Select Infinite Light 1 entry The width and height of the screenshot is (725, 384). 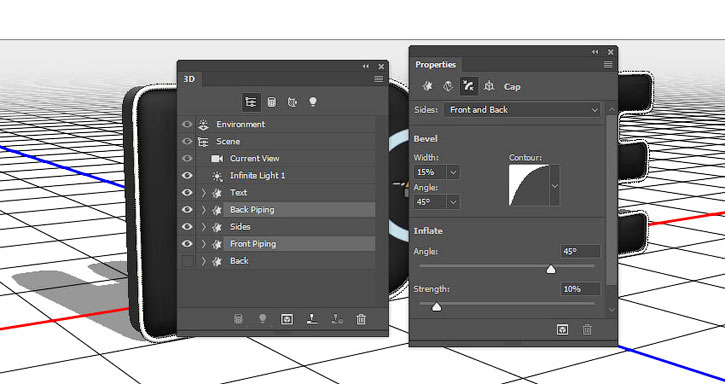[257, 175]
